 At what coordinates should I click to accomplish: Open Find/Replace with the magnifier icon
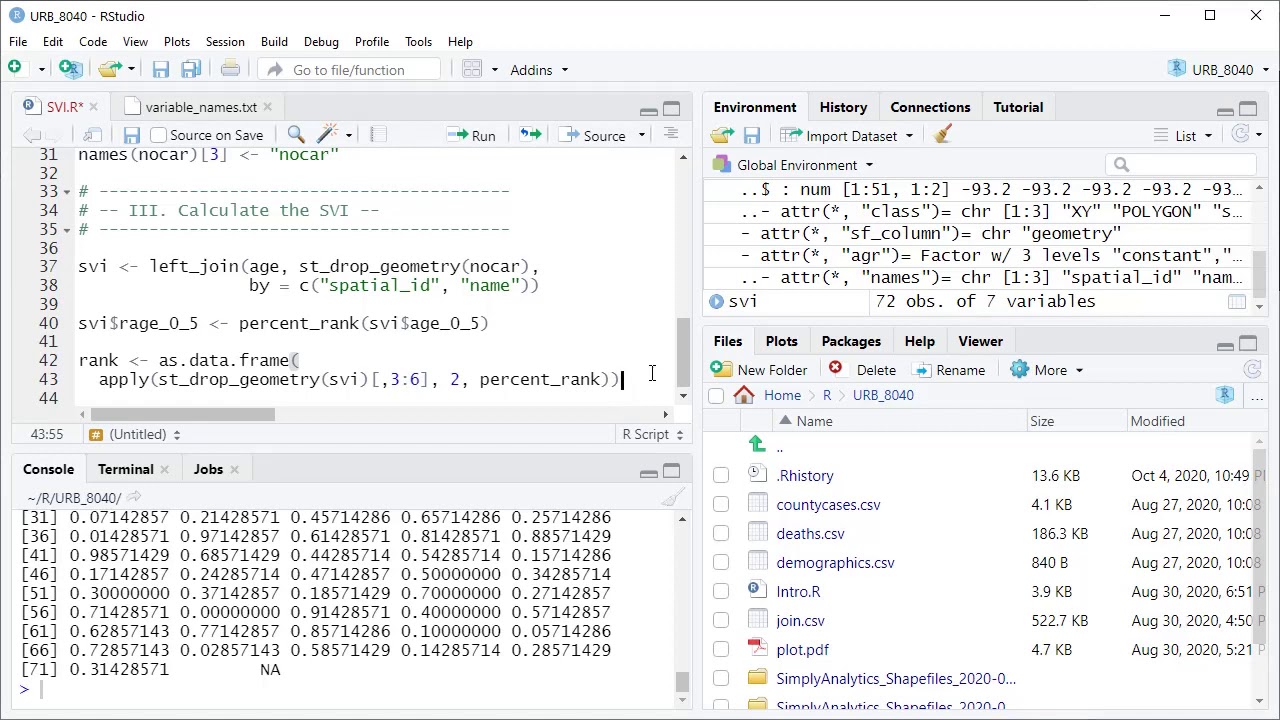(x=296, y=135)
